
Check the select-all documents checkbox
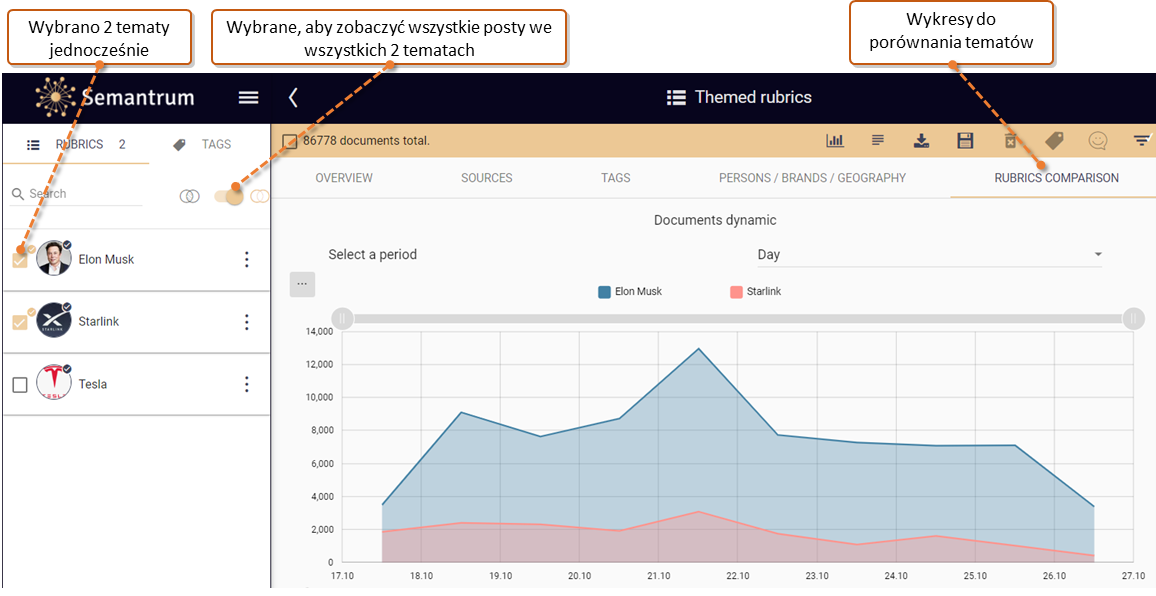click(x=290, y=141)
